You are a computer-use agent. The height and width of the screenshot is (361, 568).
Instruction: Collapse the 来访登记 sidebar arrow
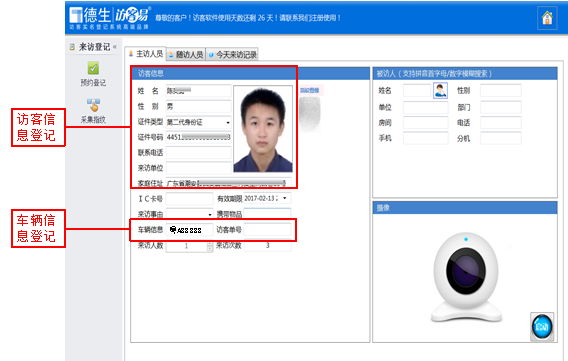[x=114, y=47]
